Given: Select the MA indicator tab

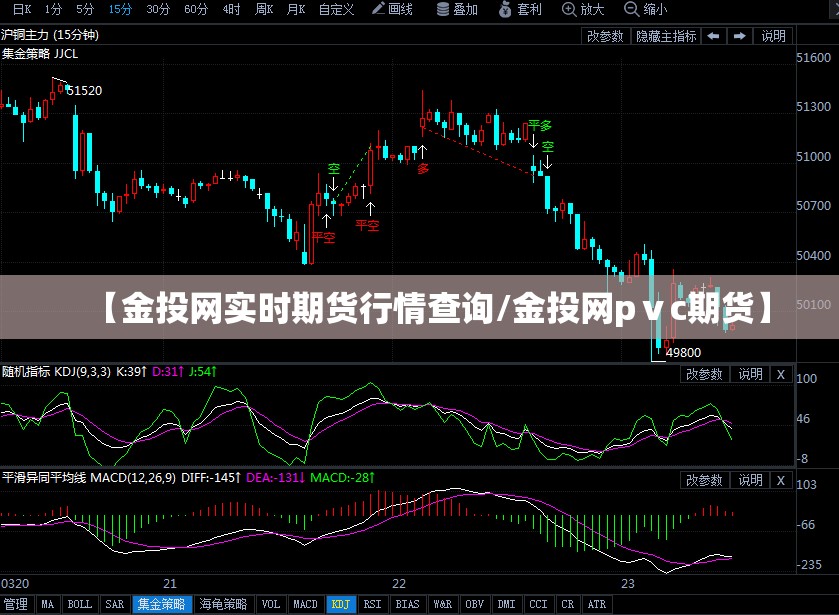Looking at the screenshot, I should pyautogui.click(x=48, y=604).
